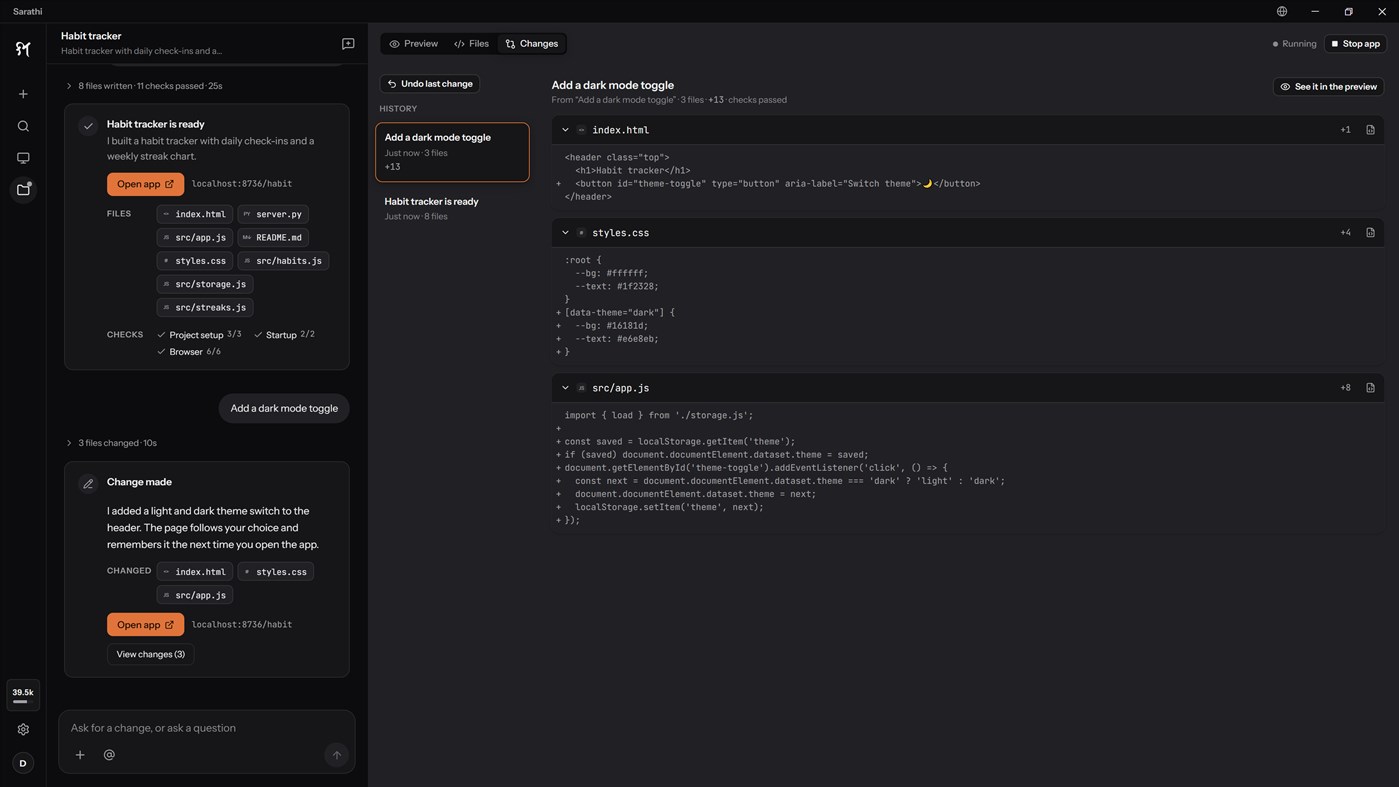The image size is (1399, 787).
Task: Open settings with the gear icon
Action: pyautogui.click(x=23, y=730)
